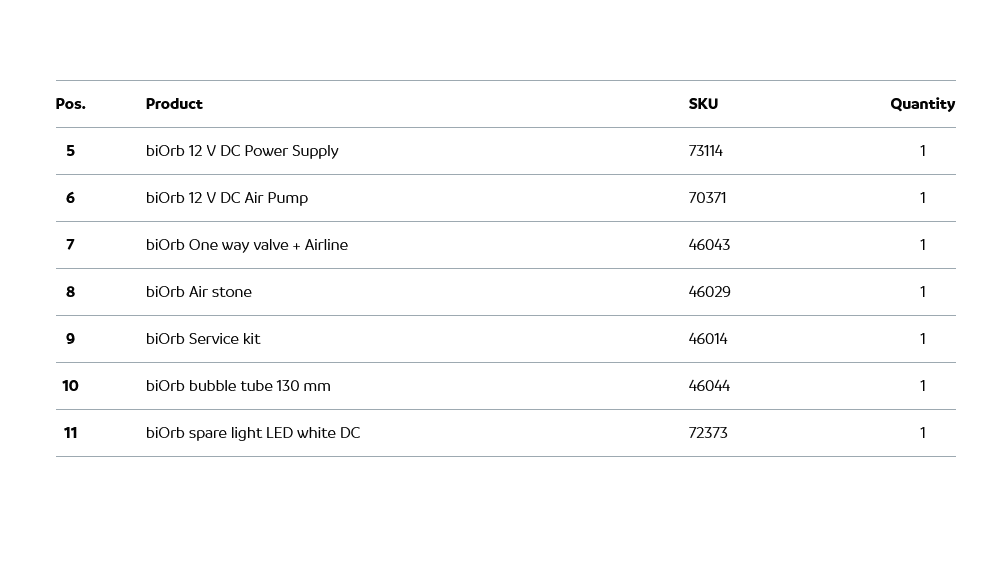Select the biOrb Air stone product

coord(199,292)
